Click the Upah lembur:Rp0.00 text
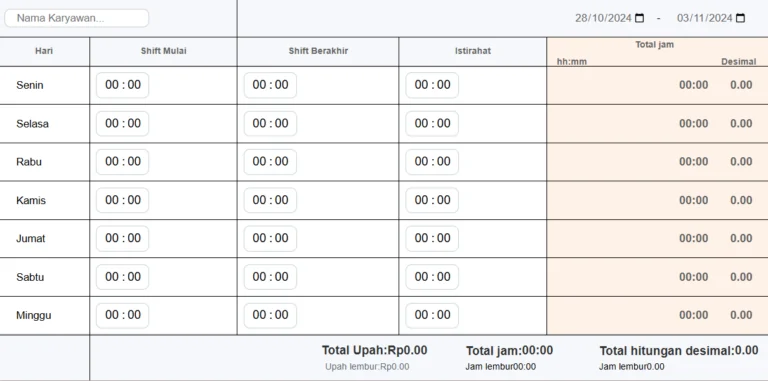 click(367, 367)
